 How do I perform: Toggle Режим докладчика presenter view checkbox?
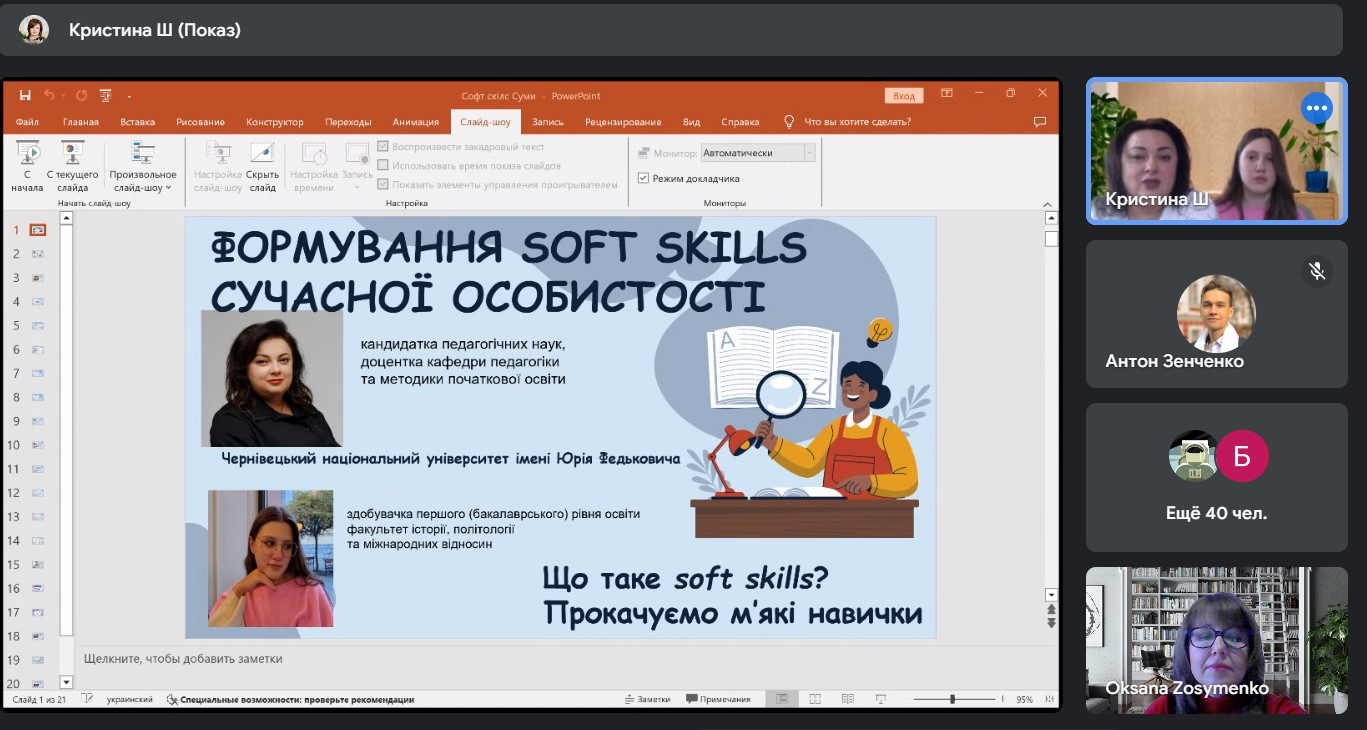coord(643,179)
